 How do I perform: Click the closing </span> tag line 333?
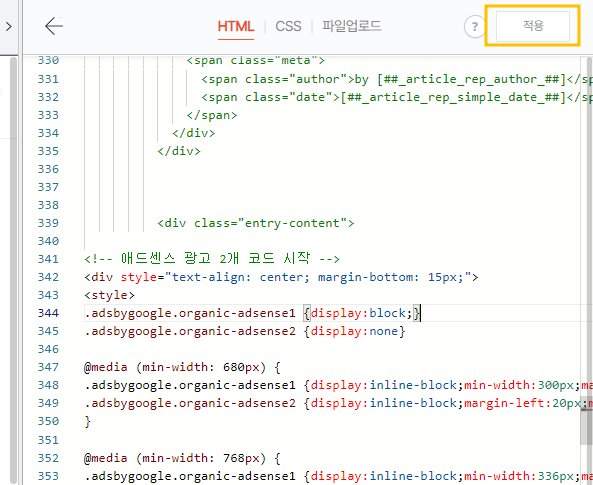212,115
